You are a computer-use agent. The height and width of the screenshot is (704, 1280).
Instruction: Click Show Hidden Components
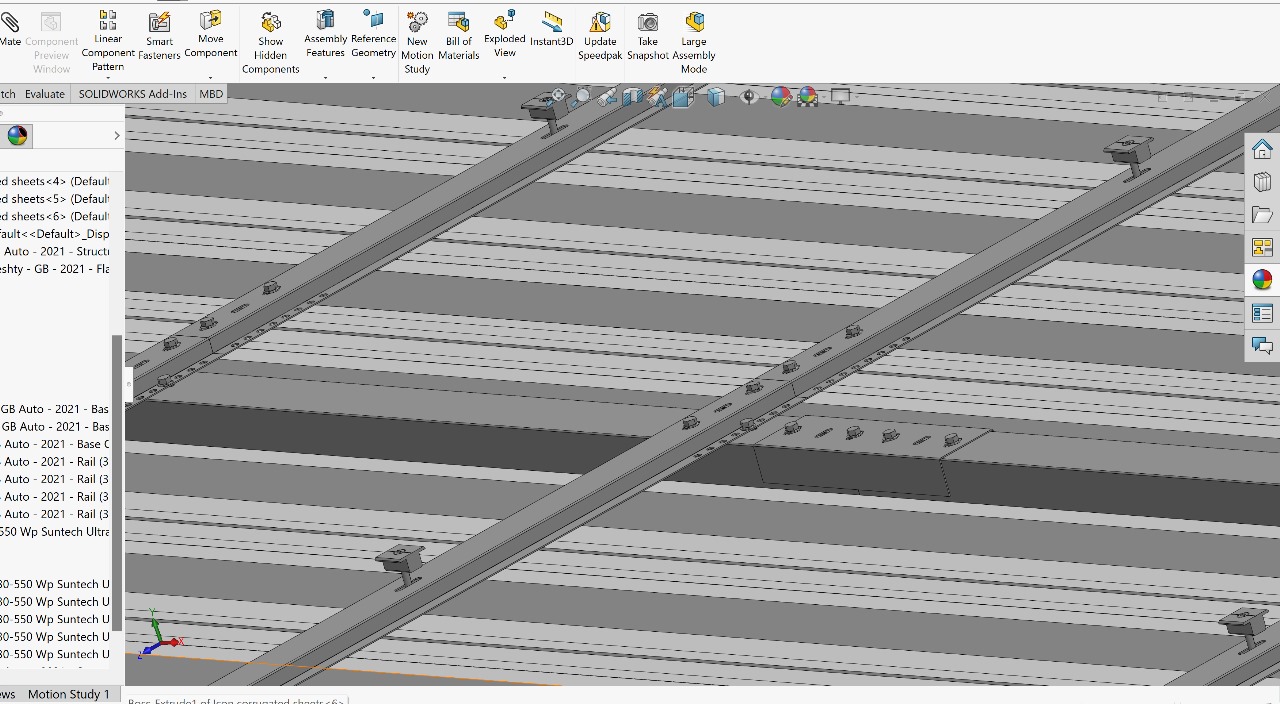[270, 43]
